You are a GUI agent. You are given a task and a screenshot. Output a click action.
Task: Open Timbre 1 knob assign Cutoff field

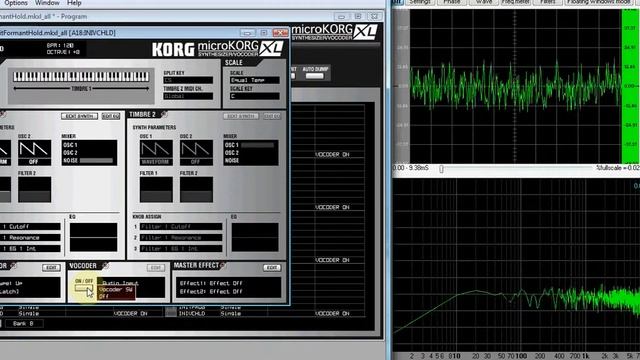click(31, 227)
